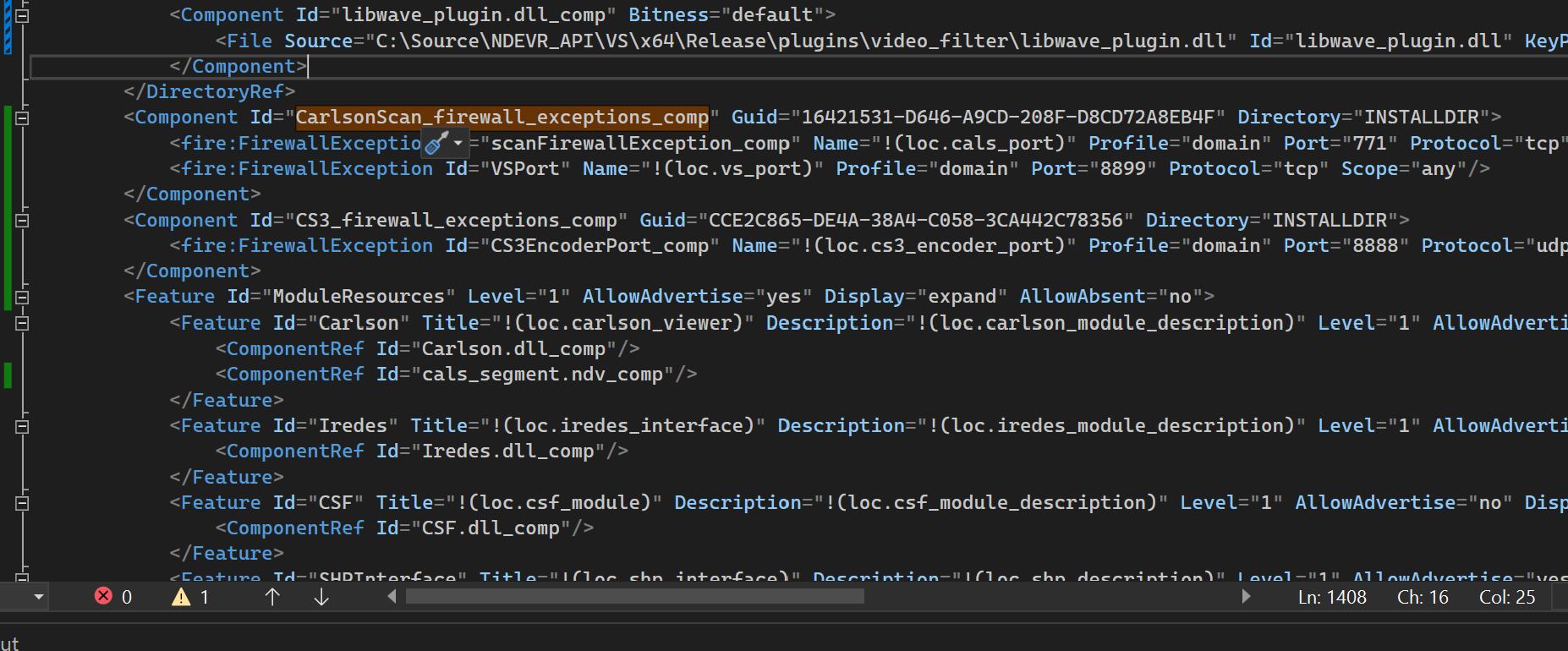This screenshot has height=651, width=1568.
Task: Click the yellow warning count icon
Action: coord(181,597)
